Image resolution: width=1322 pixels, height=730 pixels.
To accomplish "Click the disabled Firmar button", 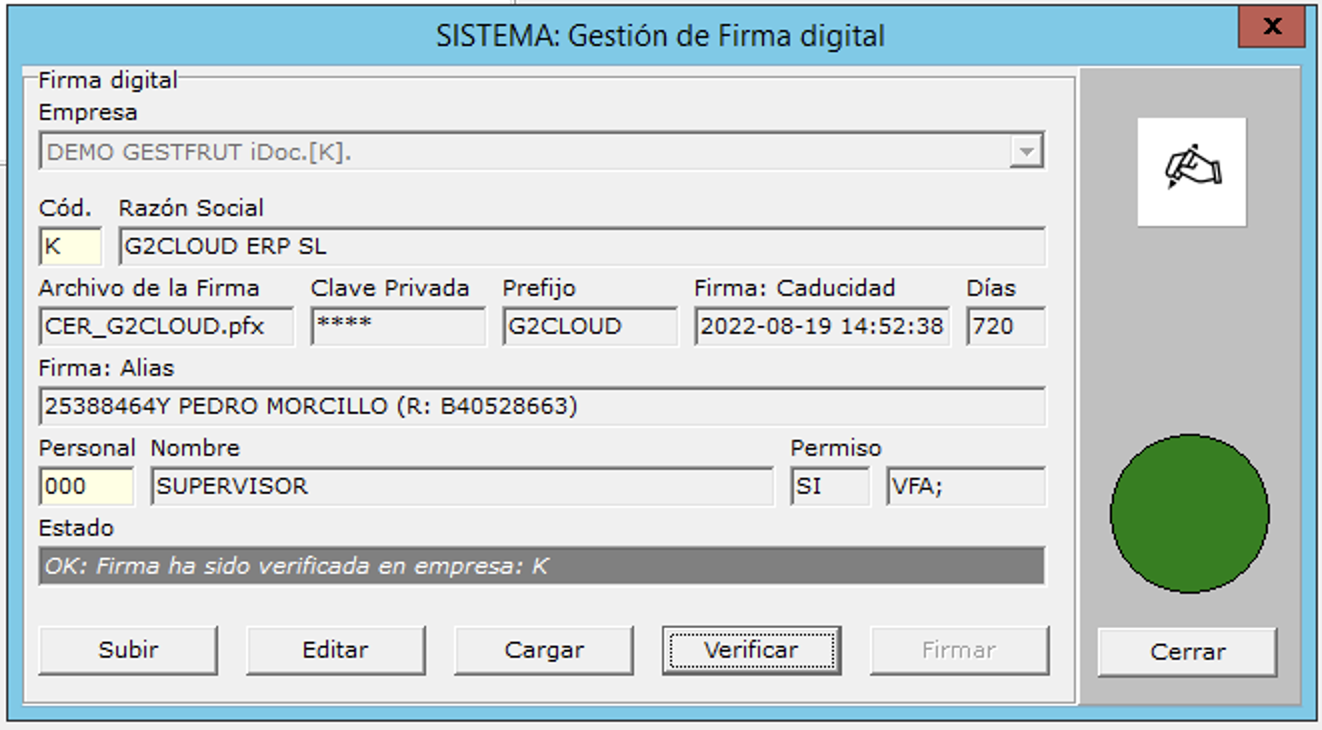I will [x=959, y=650].
